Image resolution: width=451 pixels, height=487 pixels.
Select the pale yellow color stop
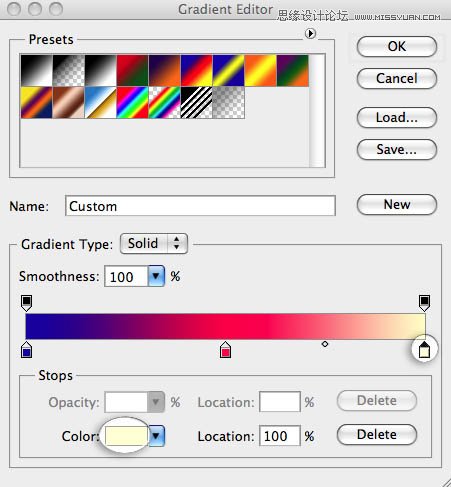424,350
